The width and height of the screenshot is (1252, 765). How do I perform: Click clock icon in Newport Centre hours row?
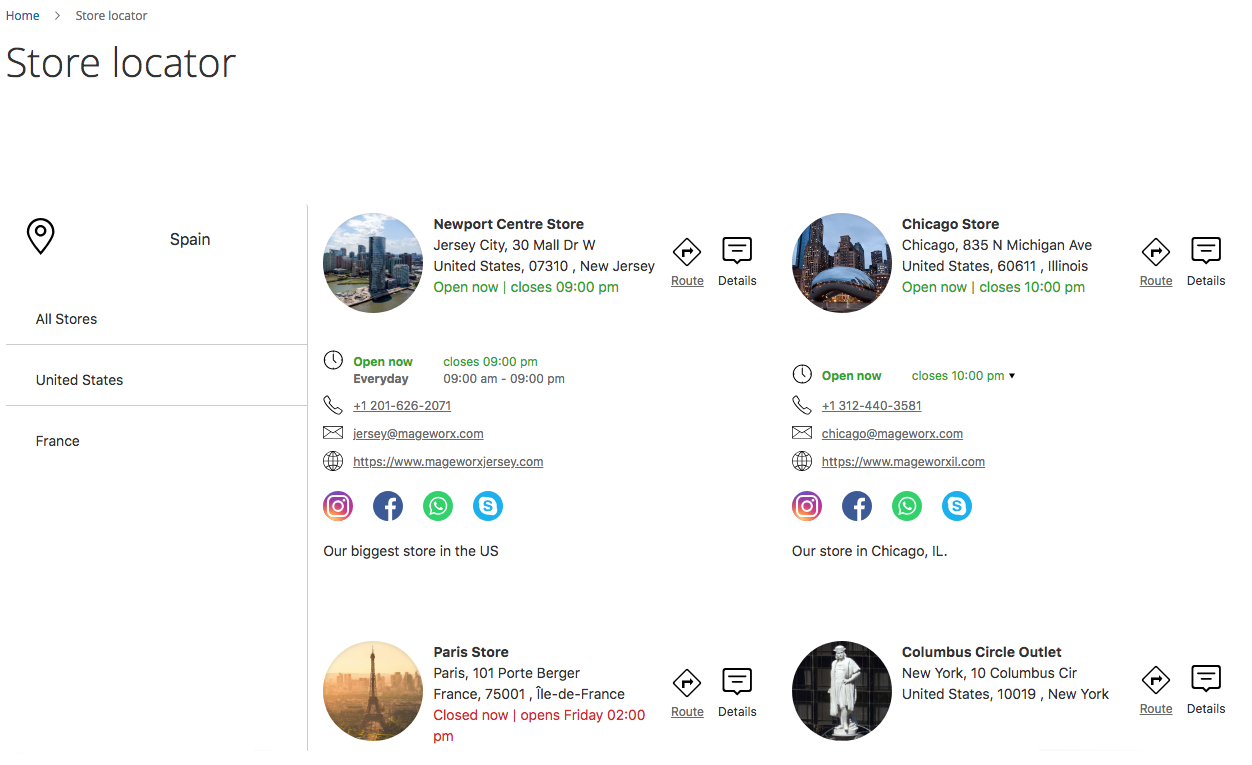pyautogui.click(x=333, y=360)
